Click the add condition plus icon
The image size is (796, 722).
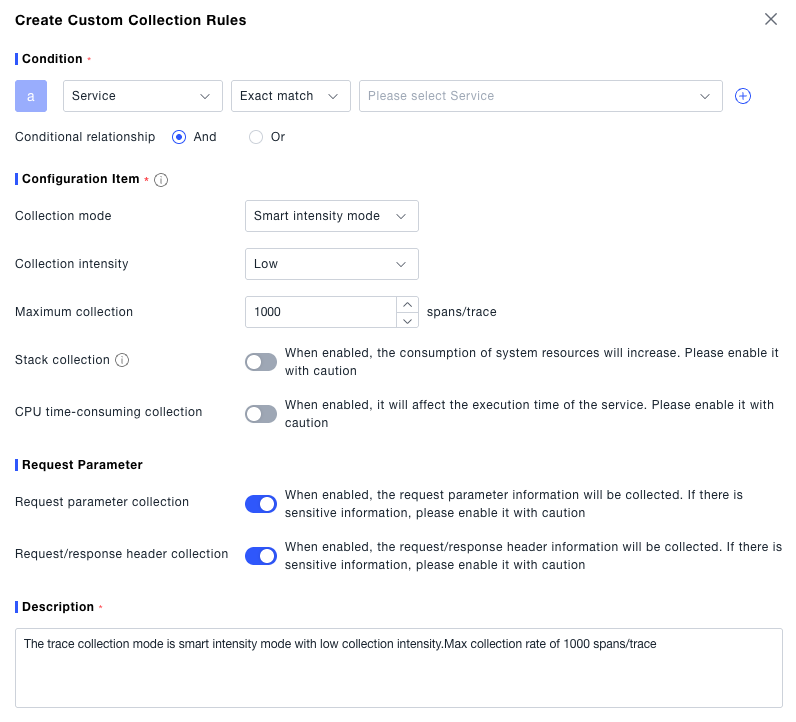point(743,96)
